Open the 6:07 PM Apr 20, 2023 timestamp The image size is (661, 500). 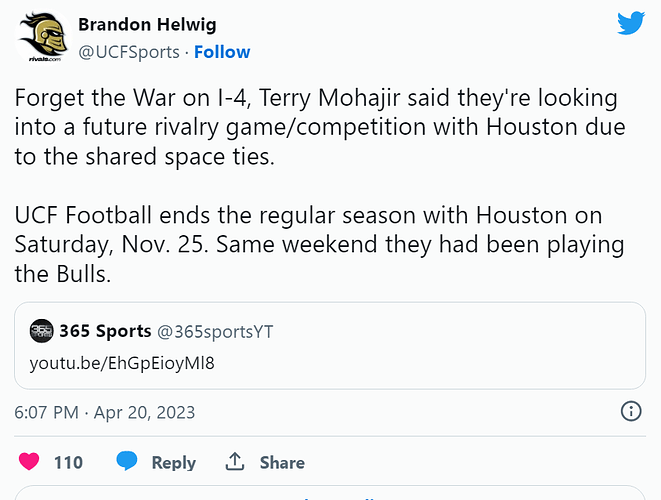pyautogui.click(x=105, y=412)
